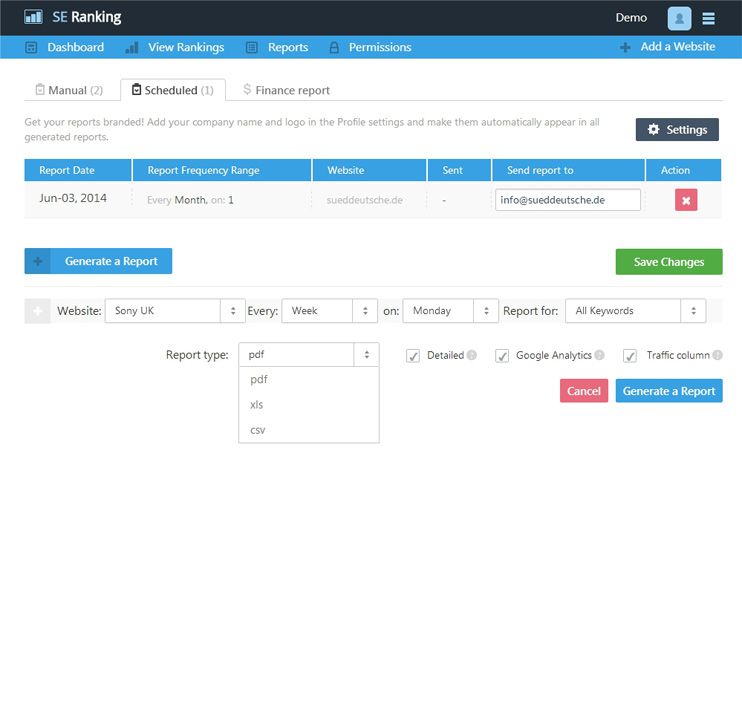The width and height of the screenshot is (742, 714).
Task: Toggle the Detailed checkbox
Action: pos(413,356)
